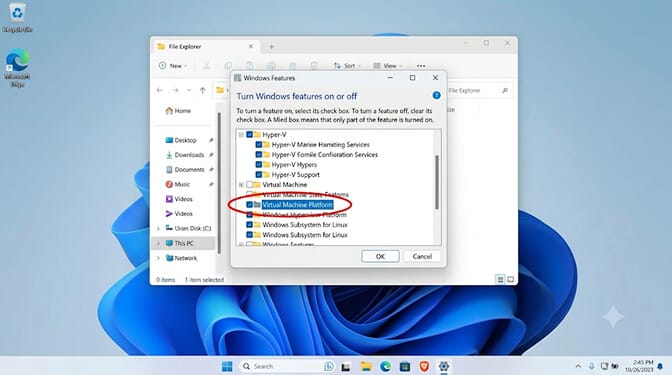
Task: Open the Windows Start menu
Action: [x=227, y=366]
